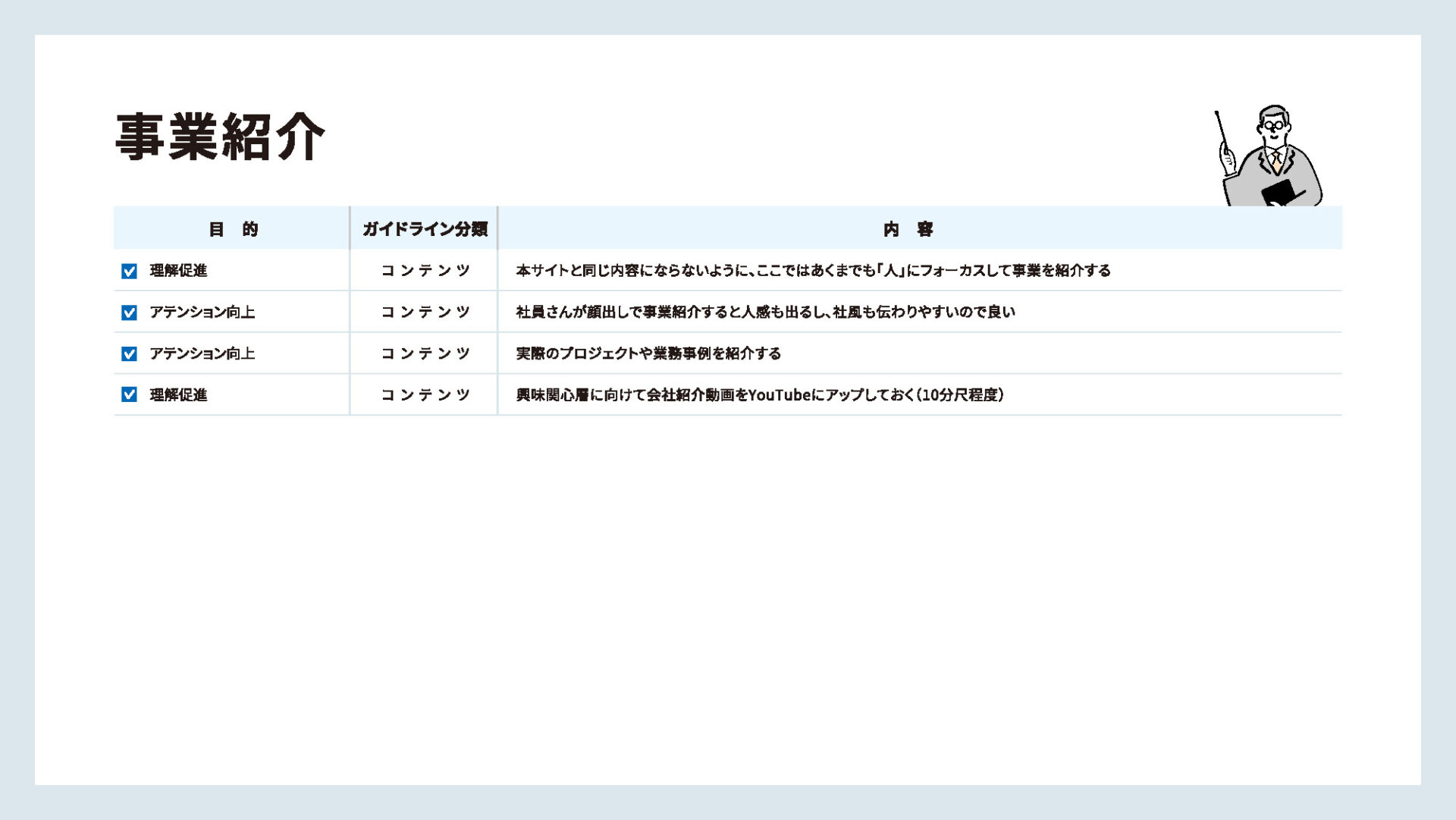
Task: Select the fourth row's コンテンツ cell
Action: point(425,394)
